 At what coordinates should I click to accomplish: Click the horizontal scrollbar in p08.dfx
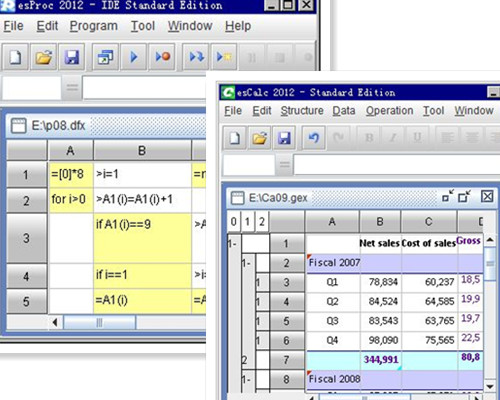(x=100, y=322)
